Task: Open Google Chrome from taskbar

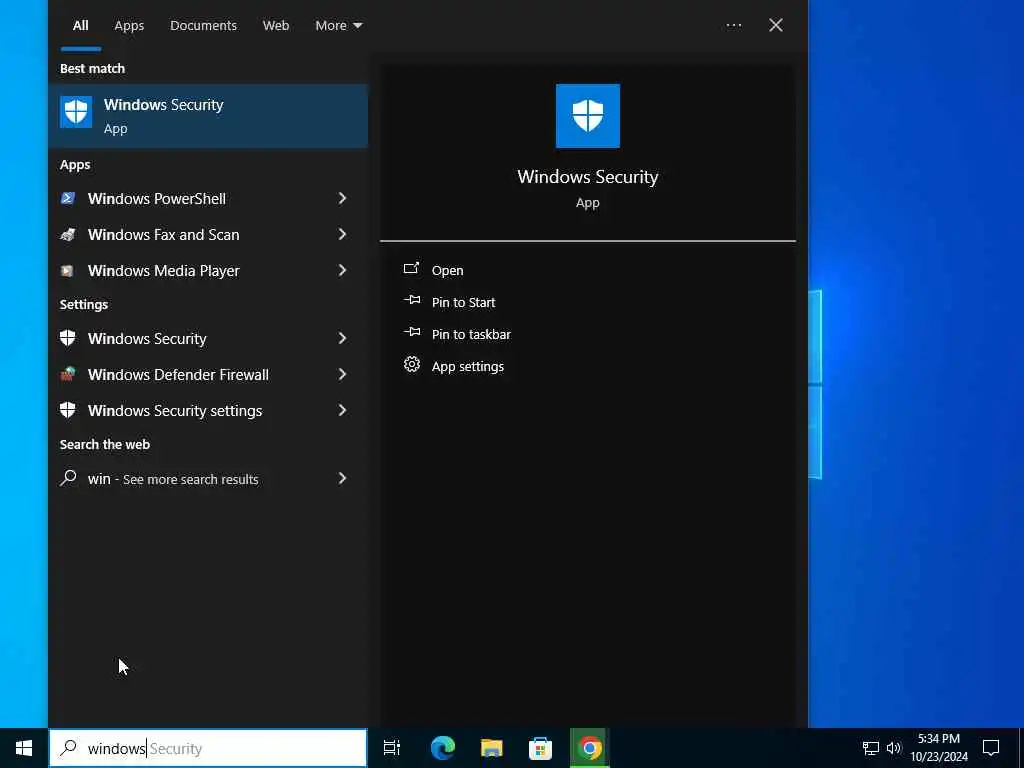Action: point(590,748)
